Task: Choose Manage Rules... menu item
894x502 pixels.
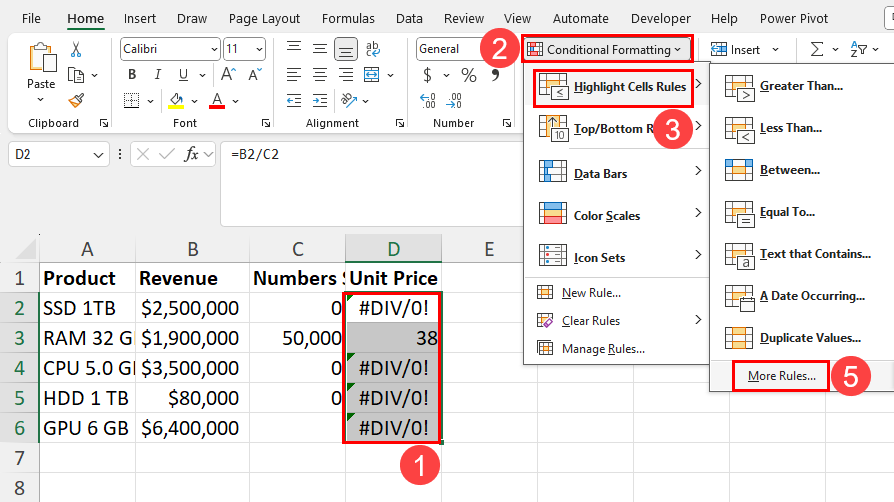Action: pyautogui.click(x=616, y=349)
